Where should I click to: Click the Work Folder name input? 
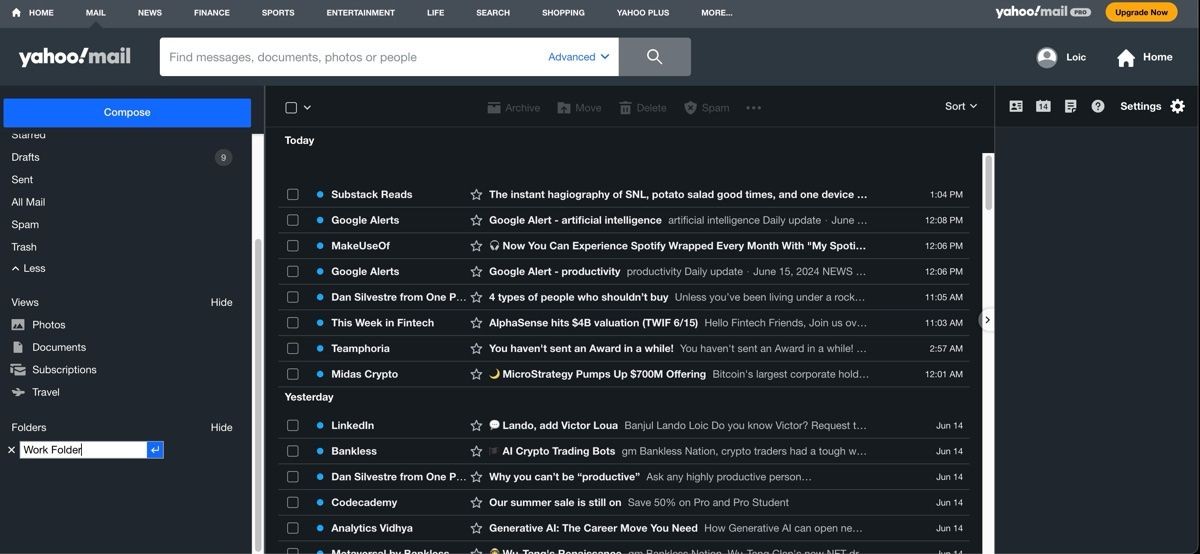(x=83, y=450)
